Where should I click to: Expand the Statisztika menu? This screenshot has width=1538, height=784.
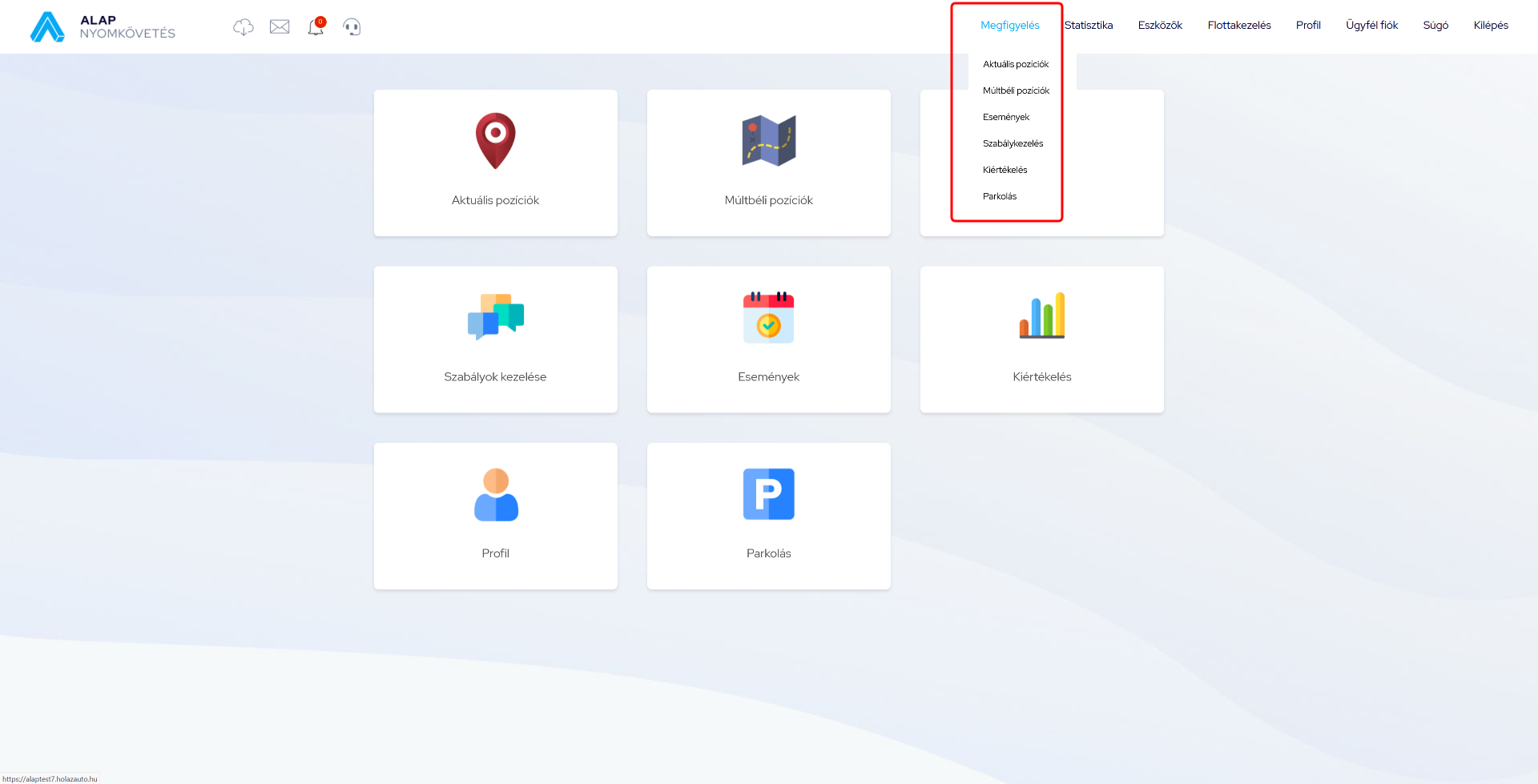pyautogui.click(x=1089, y=26)
